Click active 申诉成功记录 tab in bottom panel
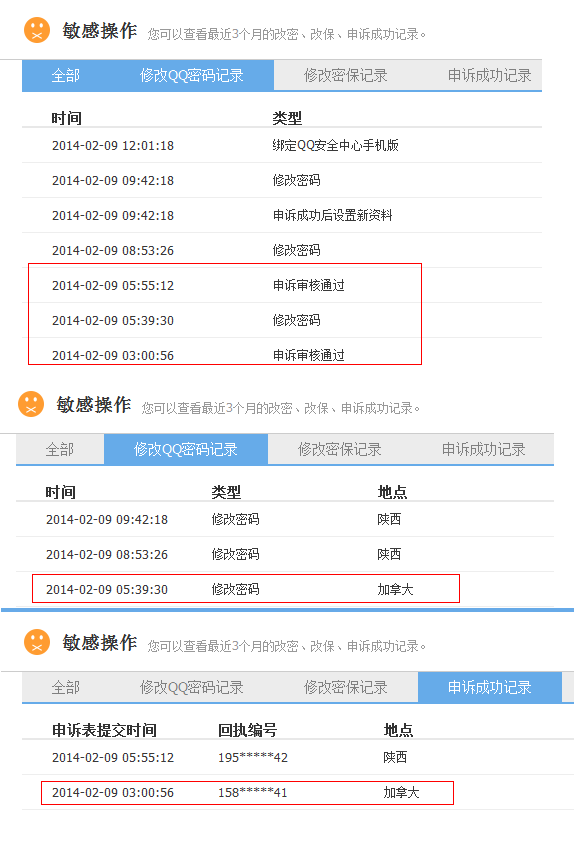Image resolution: width=574 pixels, height=841 pixels. pos(489,687)
